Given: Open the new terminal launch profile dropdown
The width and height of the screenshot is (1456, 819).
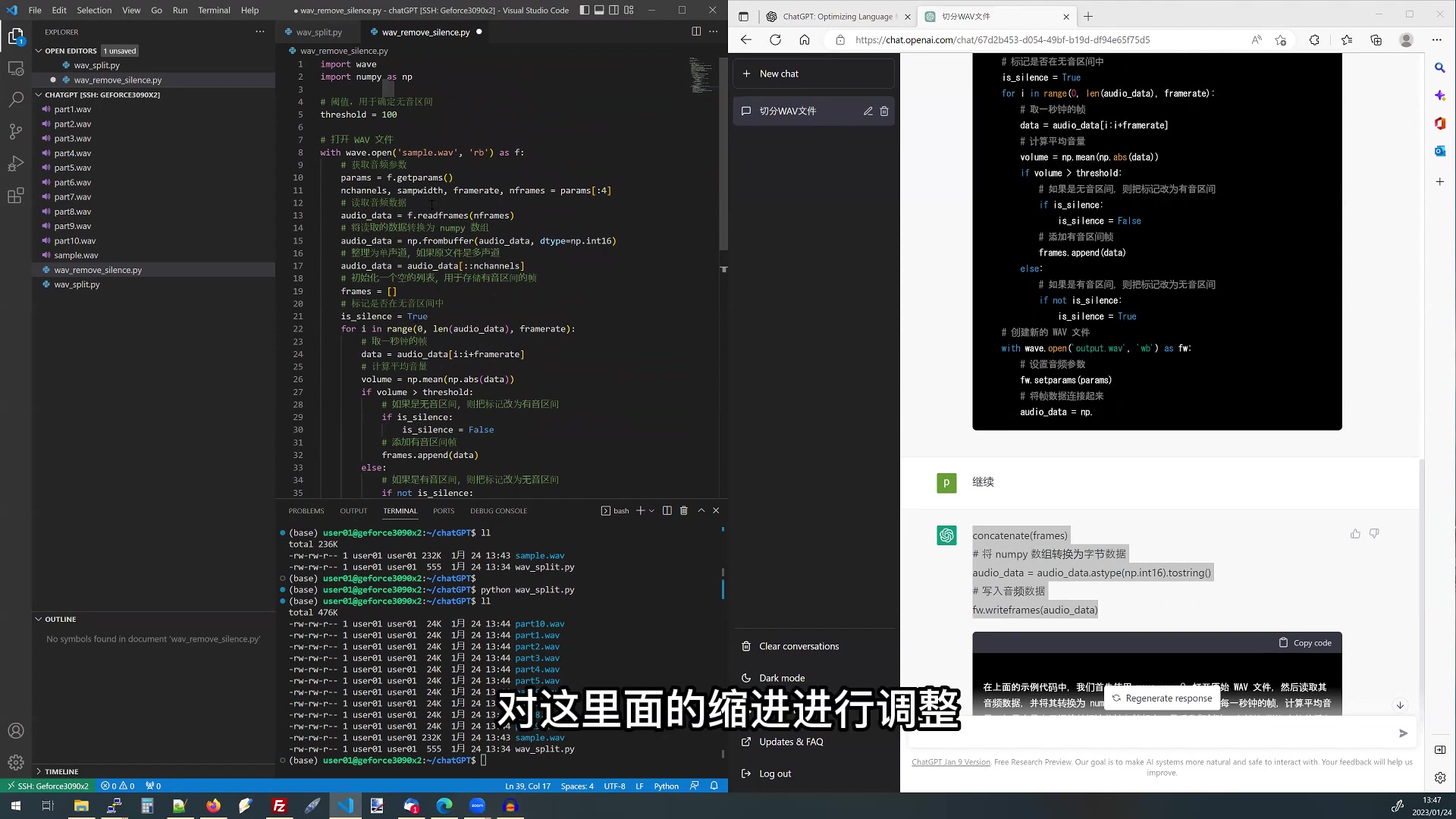Looking at the screenshot, I should (x=651, y=510).
